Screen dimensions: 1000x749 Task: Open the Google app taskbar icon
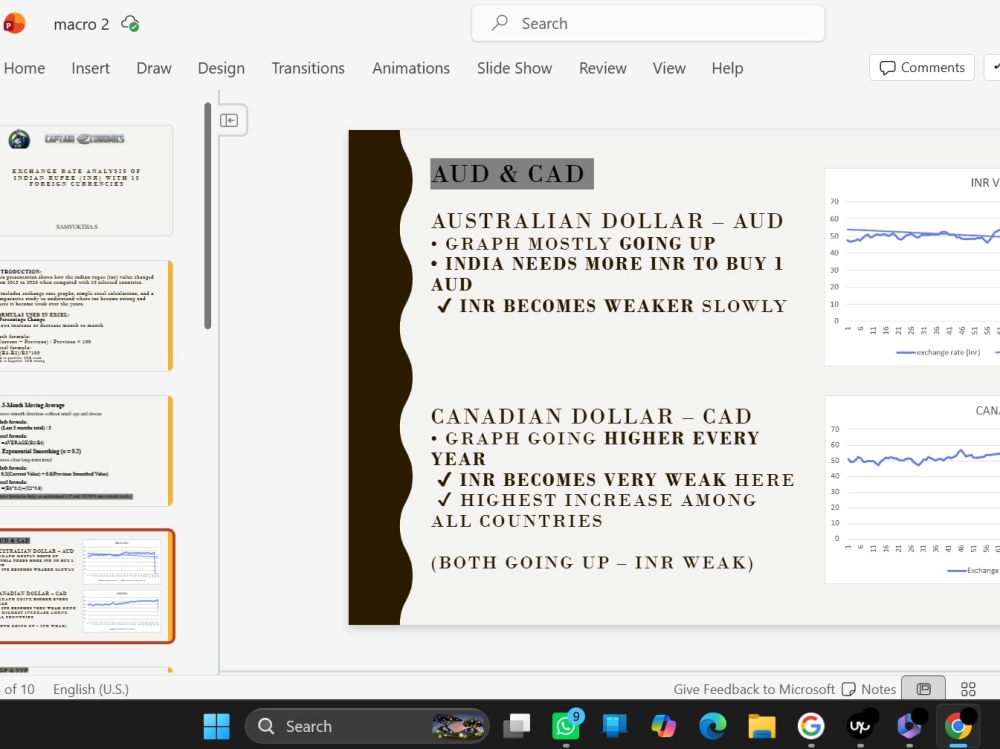[x=811, y=726]
